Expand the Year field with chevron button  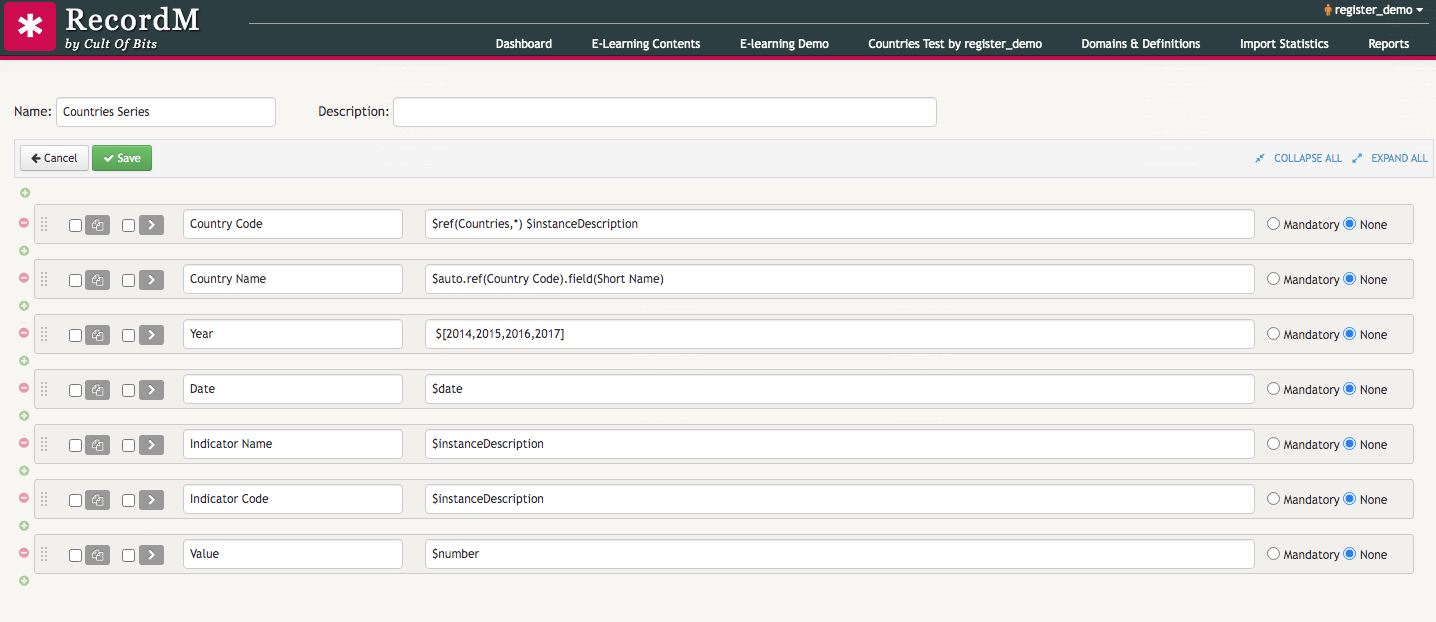[150, 335]
